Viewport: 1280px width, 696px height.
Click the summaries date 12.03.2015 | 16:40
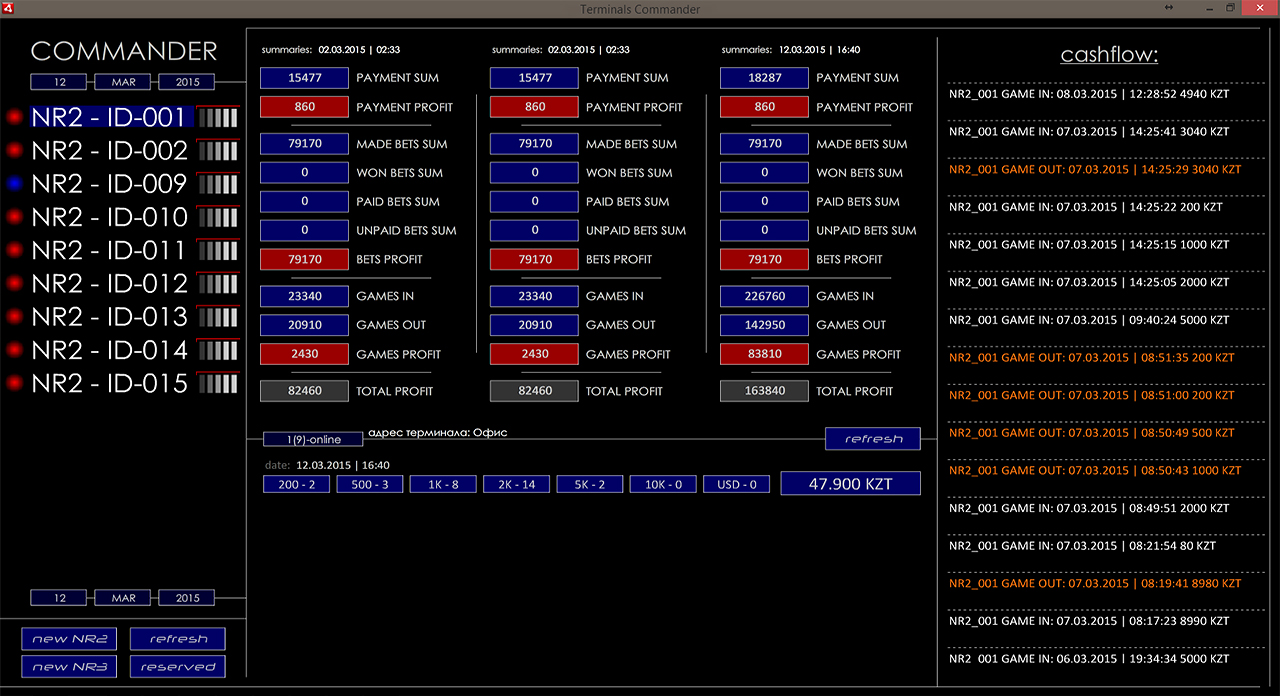point(818,50)
